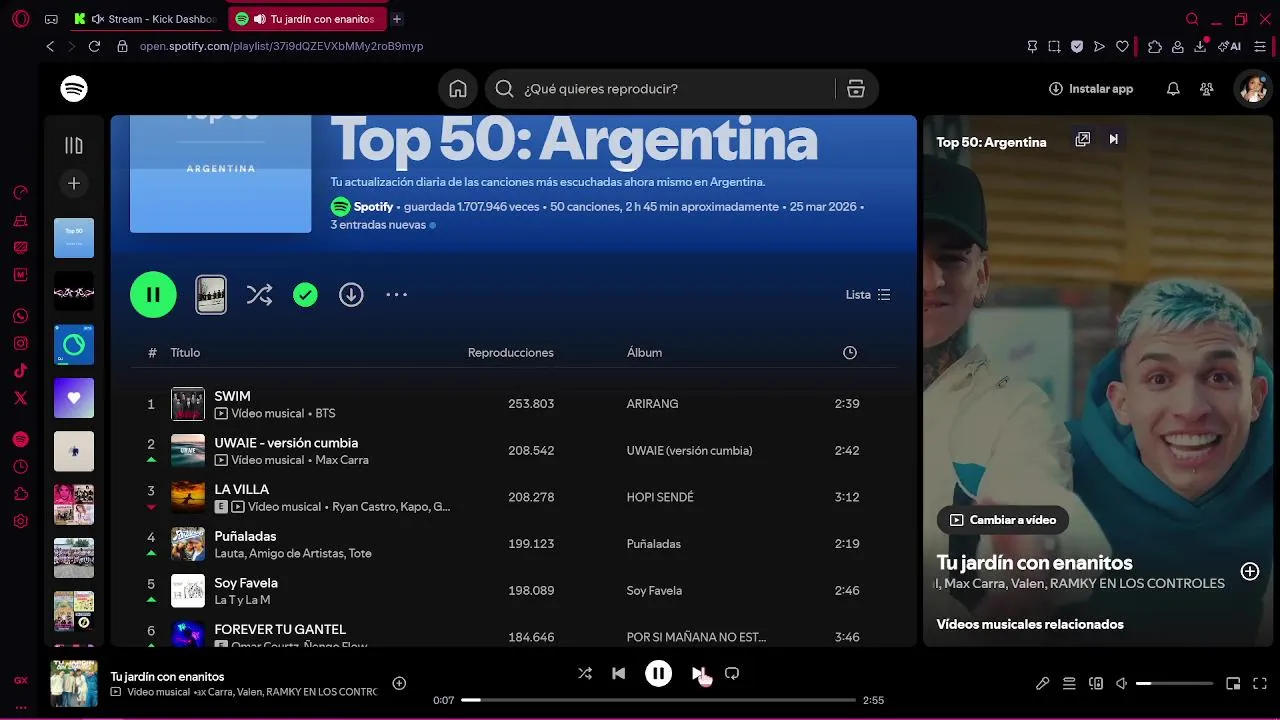Open browser history clock in sidebar
The height and width of the screenshot is (720, 1280).
pos(21,467)
